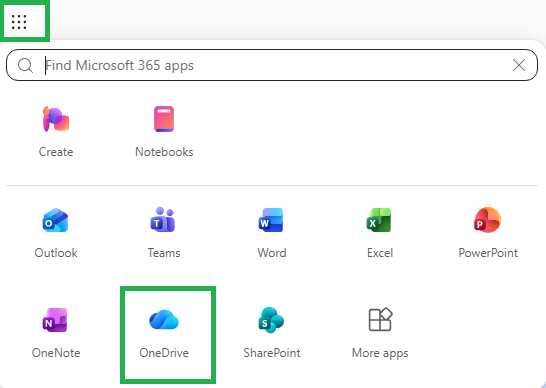Launch Outlook

56,233
